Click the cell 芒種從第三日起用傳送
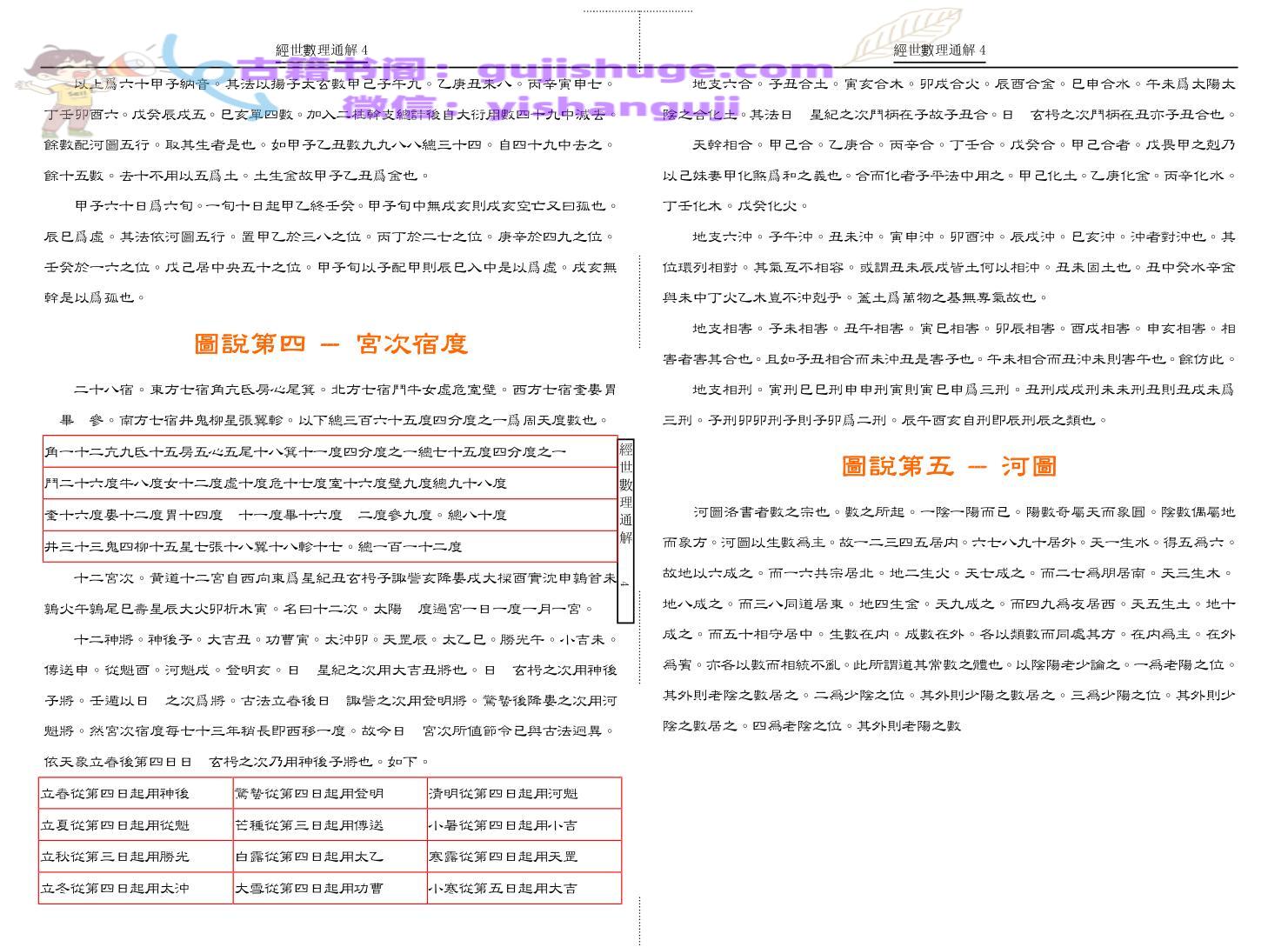This screenshot has height=947, width=1288. coord(330,825)
